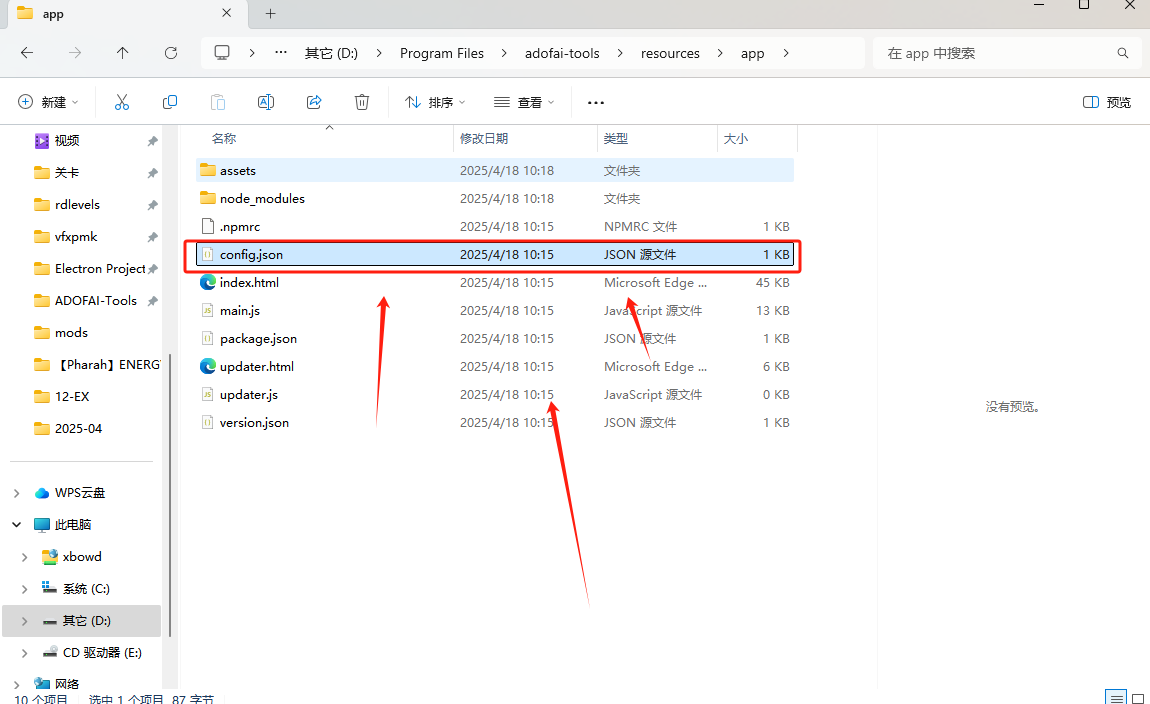Select the package.json file

pos(495,339)
